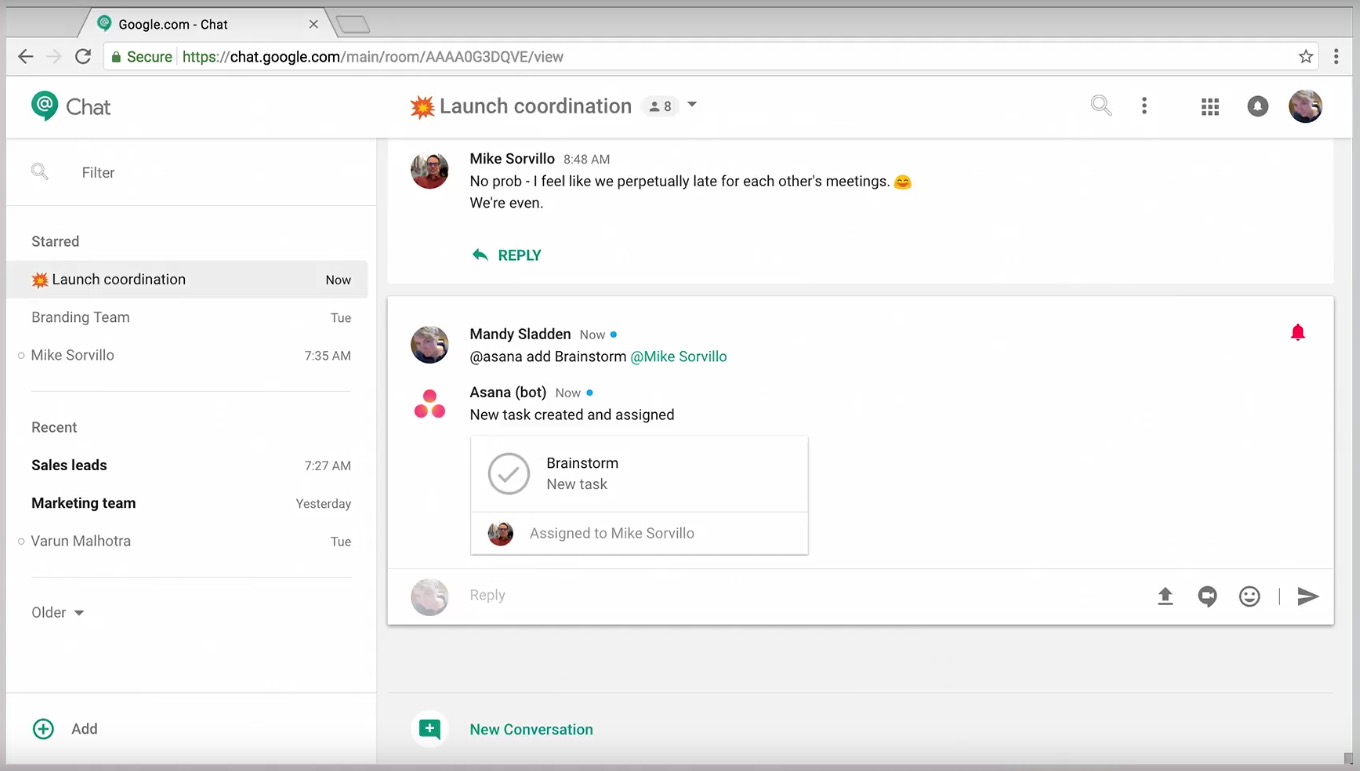Open a new browser tab
The height and width of the screenshot is (771, 1360).
(x=352, y=24)
